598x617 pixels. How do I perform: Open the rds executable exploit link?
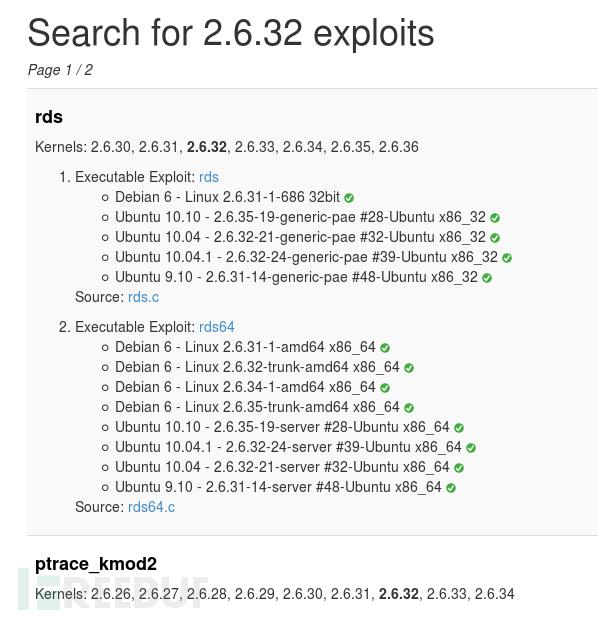[x=209, y=177]
